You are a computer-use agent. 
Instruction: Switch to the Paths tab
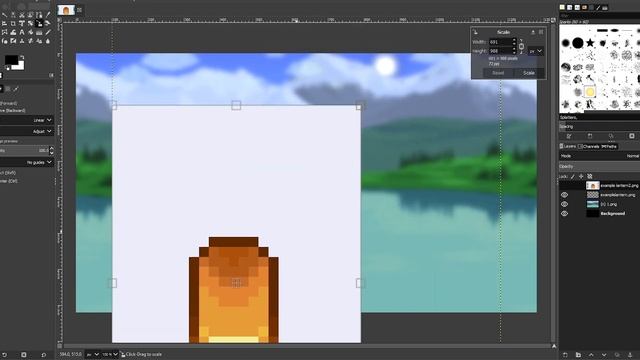point(609,146)
